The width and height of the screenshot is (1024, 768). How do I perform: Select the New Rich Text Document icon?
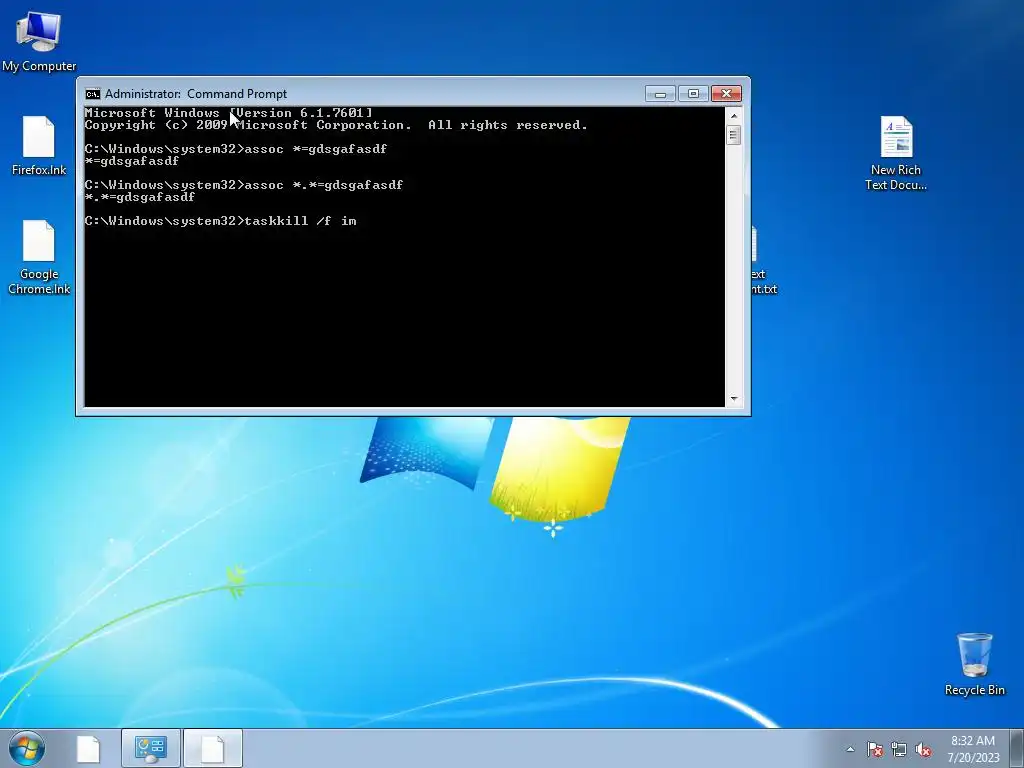coord(896,153)
